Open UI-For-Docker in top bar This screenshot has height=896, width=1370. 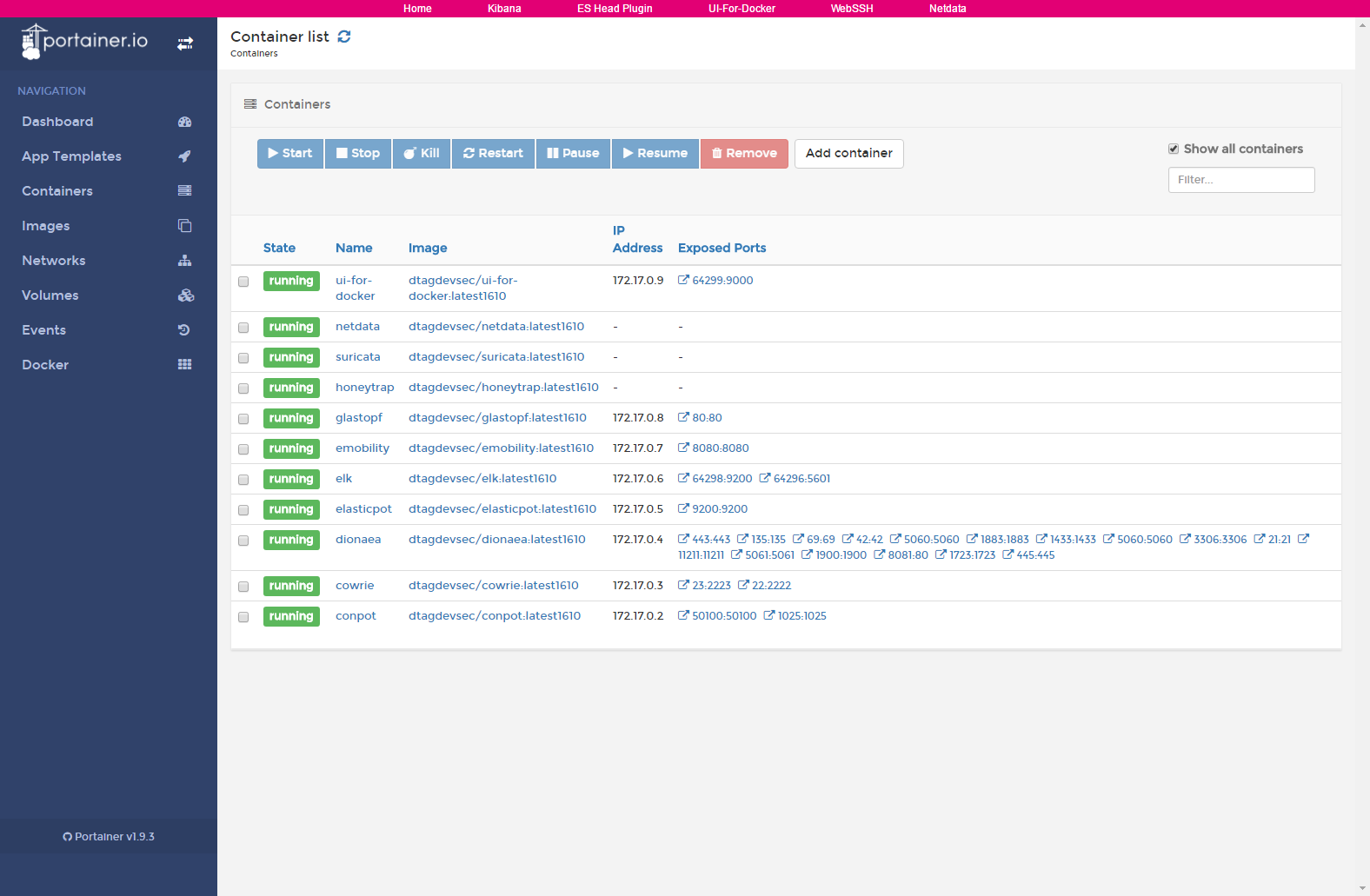(x=742, y=9)
